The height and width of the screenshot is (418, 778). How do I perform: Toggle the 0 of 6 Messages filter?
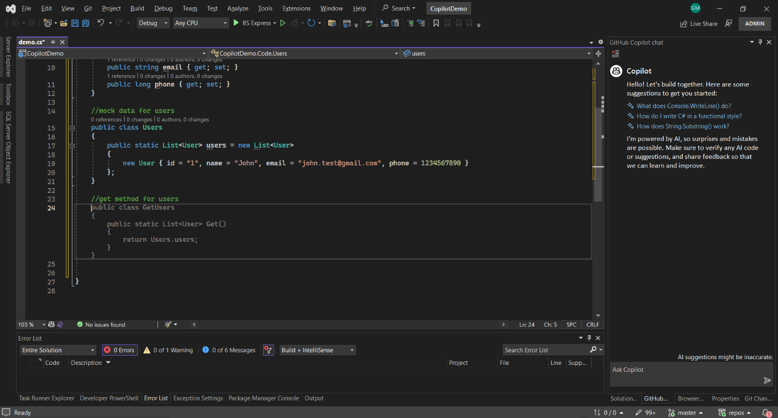pyautogui.click(x=229, y=350)
